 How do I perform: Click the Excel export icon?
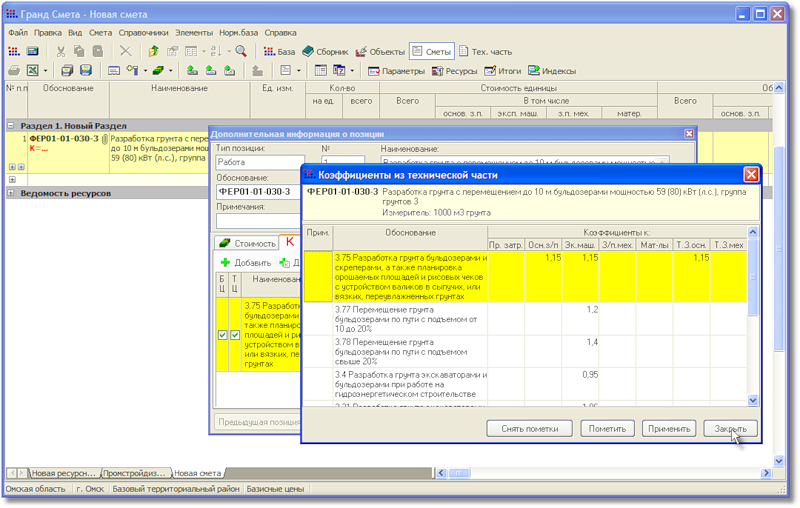pyautogui.click(x=33, y=71)
